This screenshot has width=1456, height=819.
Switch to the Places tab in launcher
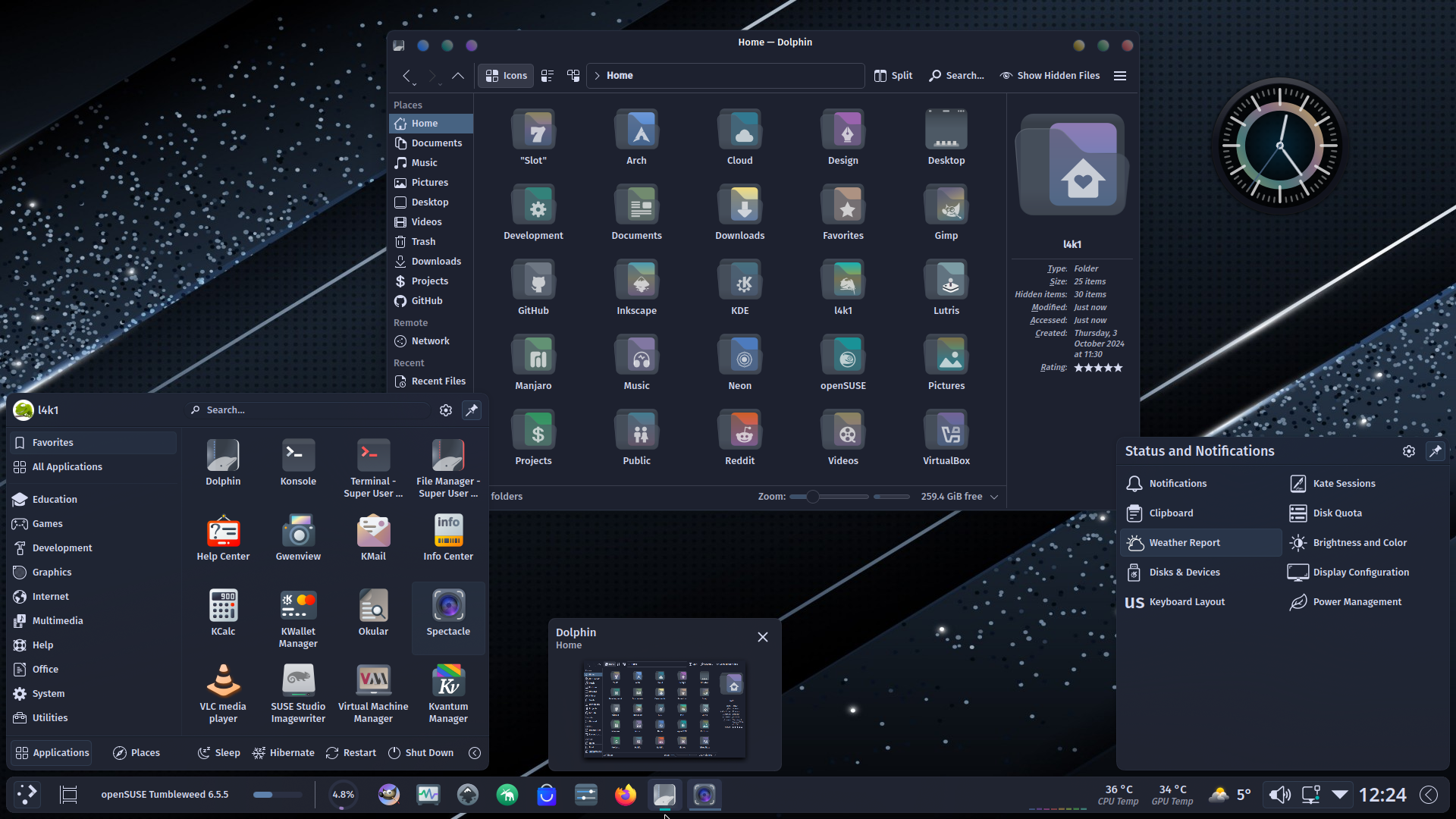pos(136,753)
